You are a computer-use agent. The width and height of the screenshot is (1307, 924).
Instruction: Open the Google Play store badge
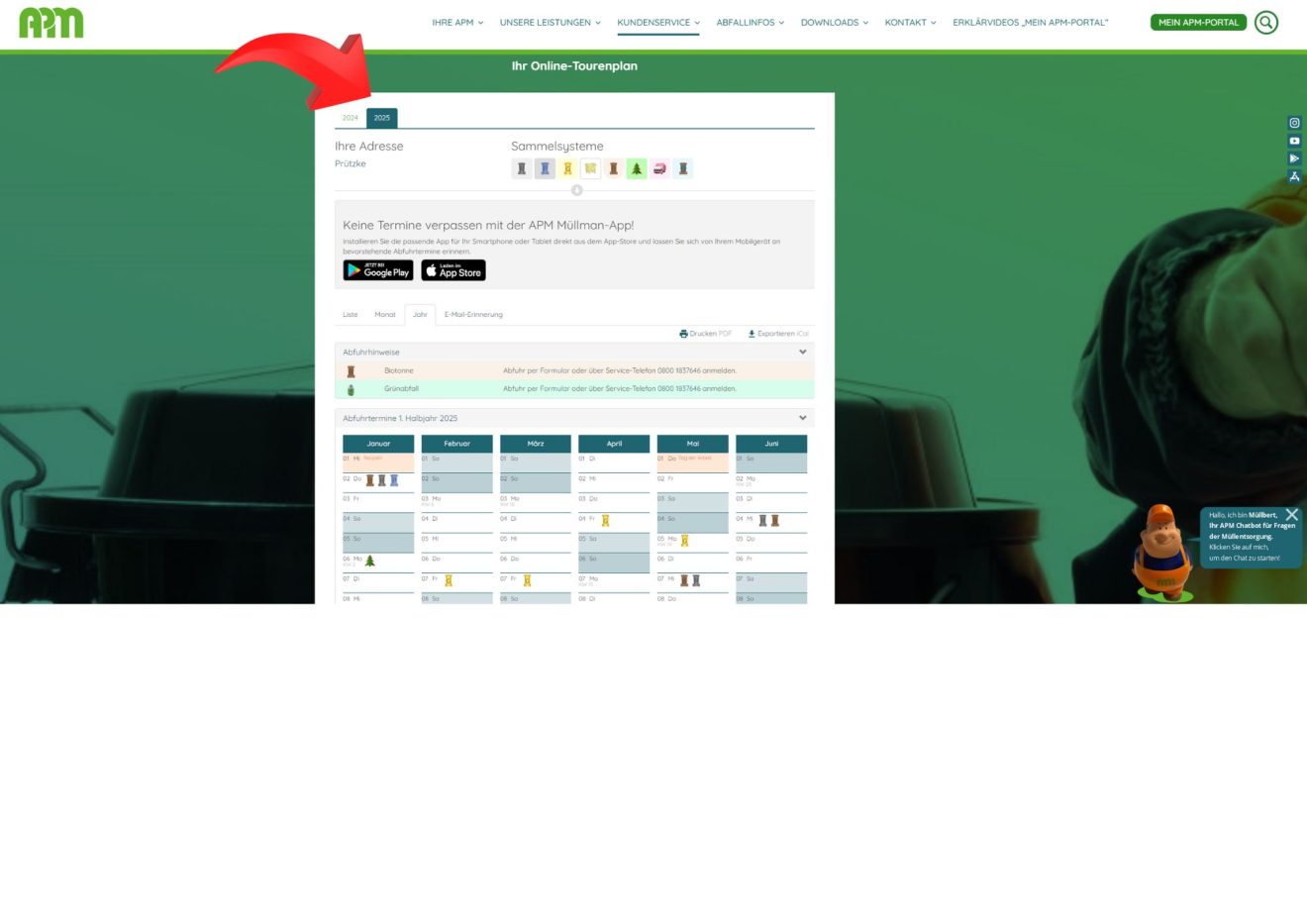click(378, 270)
